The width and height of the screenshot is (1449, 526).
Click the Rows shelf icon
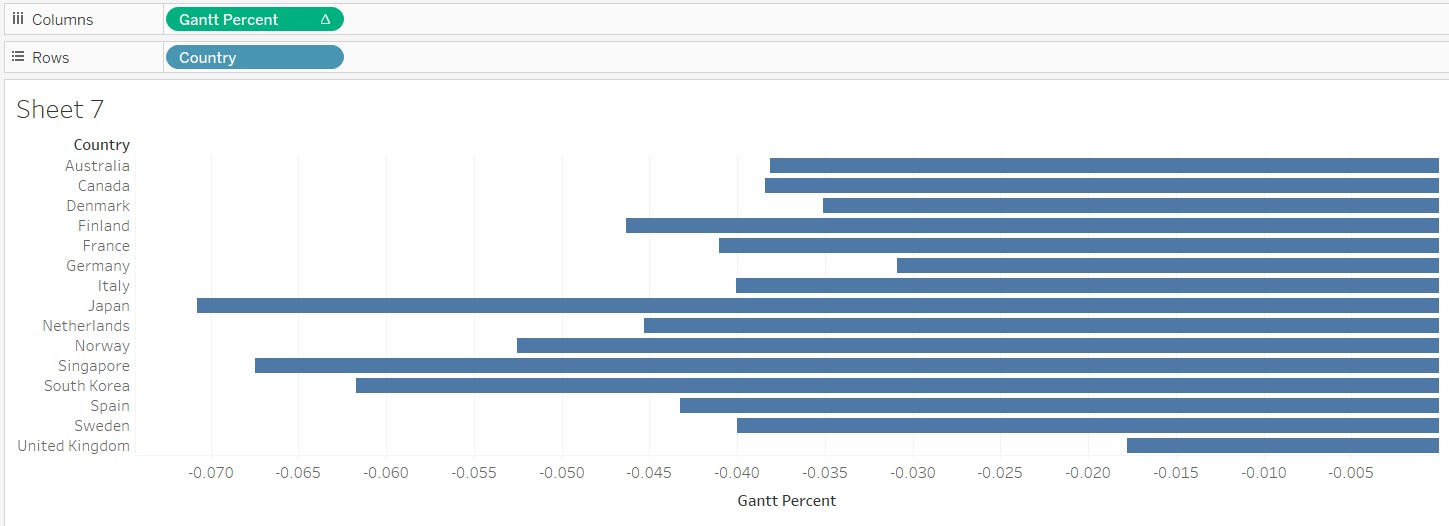(x=17, y=57)
